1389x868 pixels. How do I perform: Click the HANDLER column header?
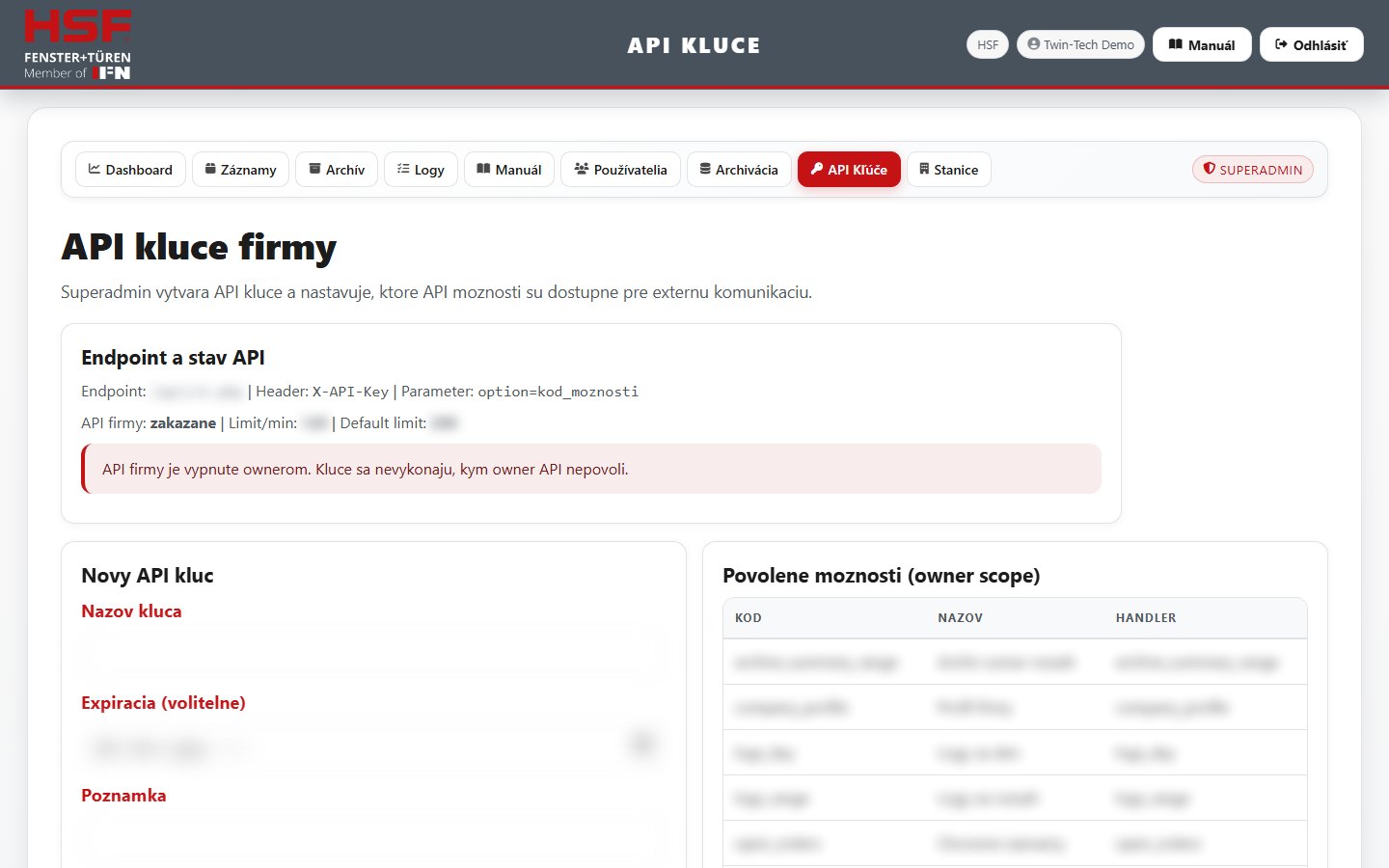(1146, 618)
